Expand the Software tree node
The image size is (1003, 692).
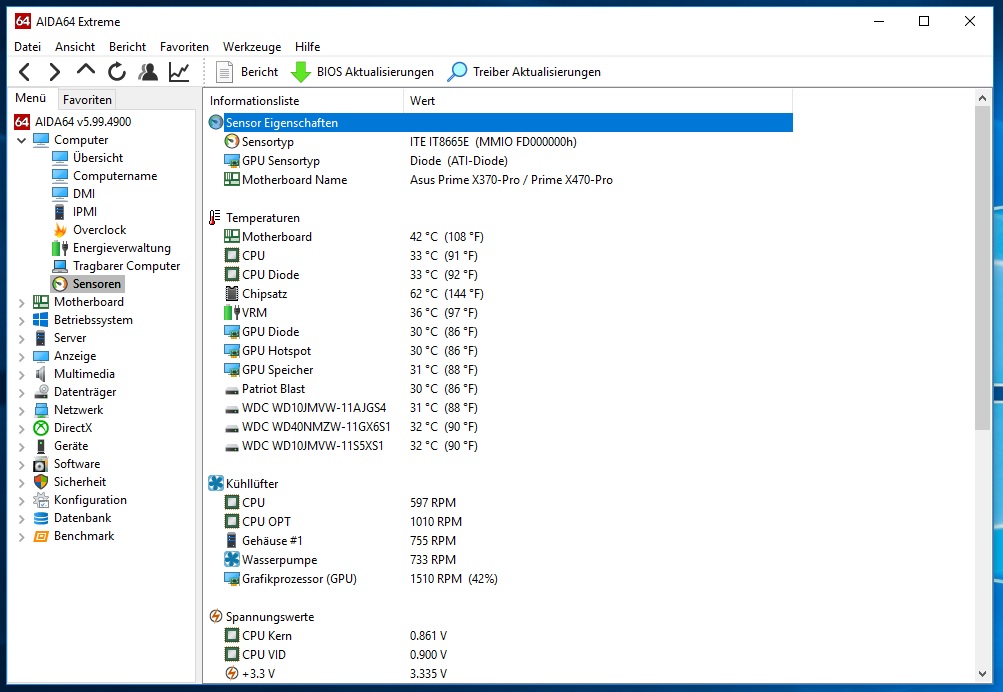[22, 464]
